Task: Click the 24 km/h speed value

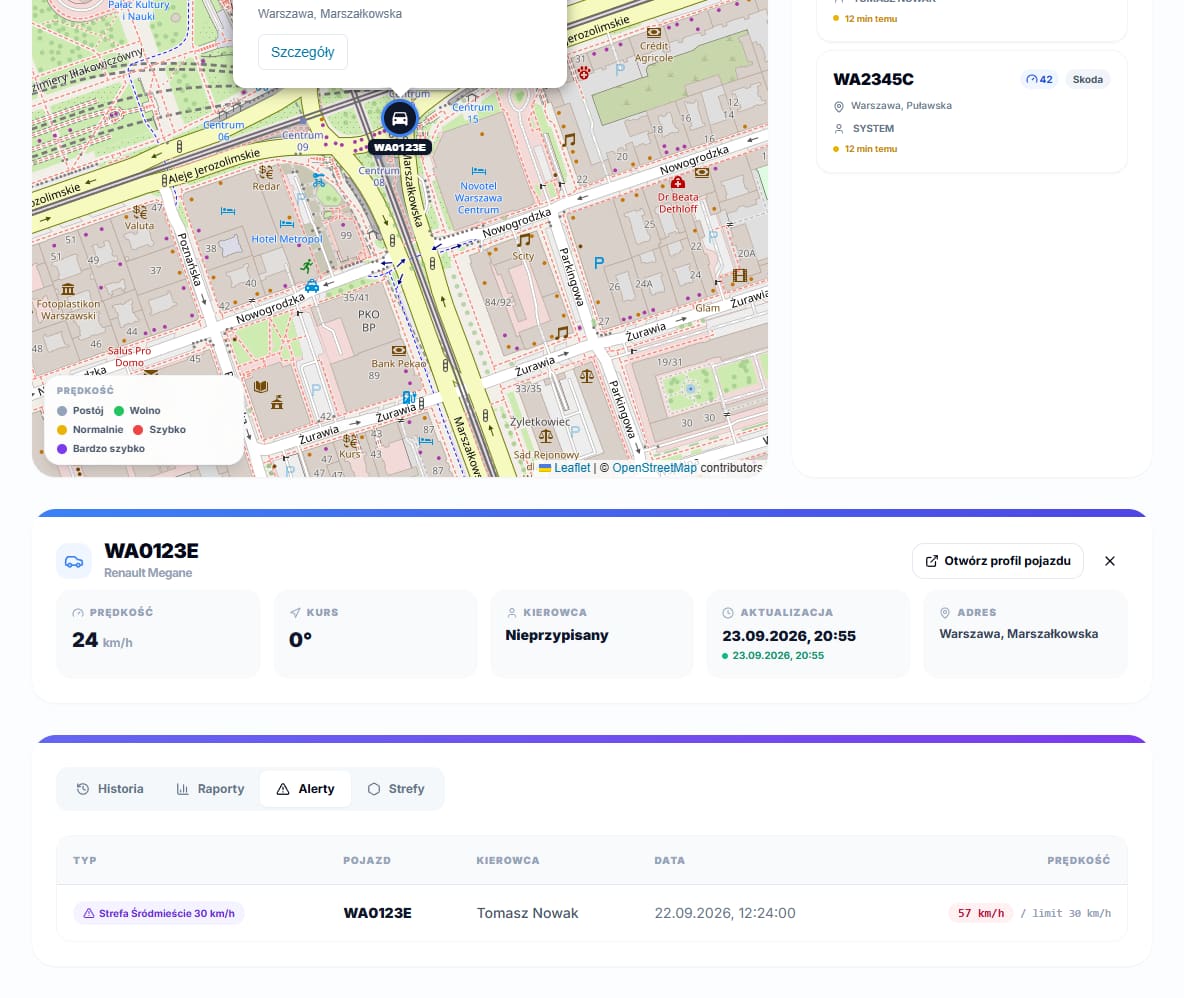Action: coord(102,641)
